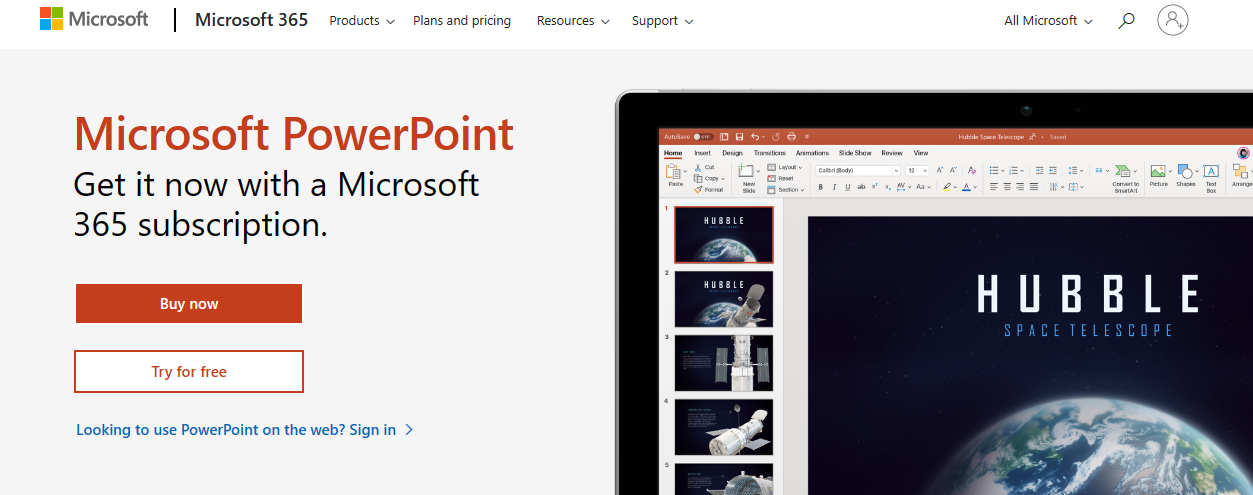Open the Review tab in preview ribbon

click(892, 153)
